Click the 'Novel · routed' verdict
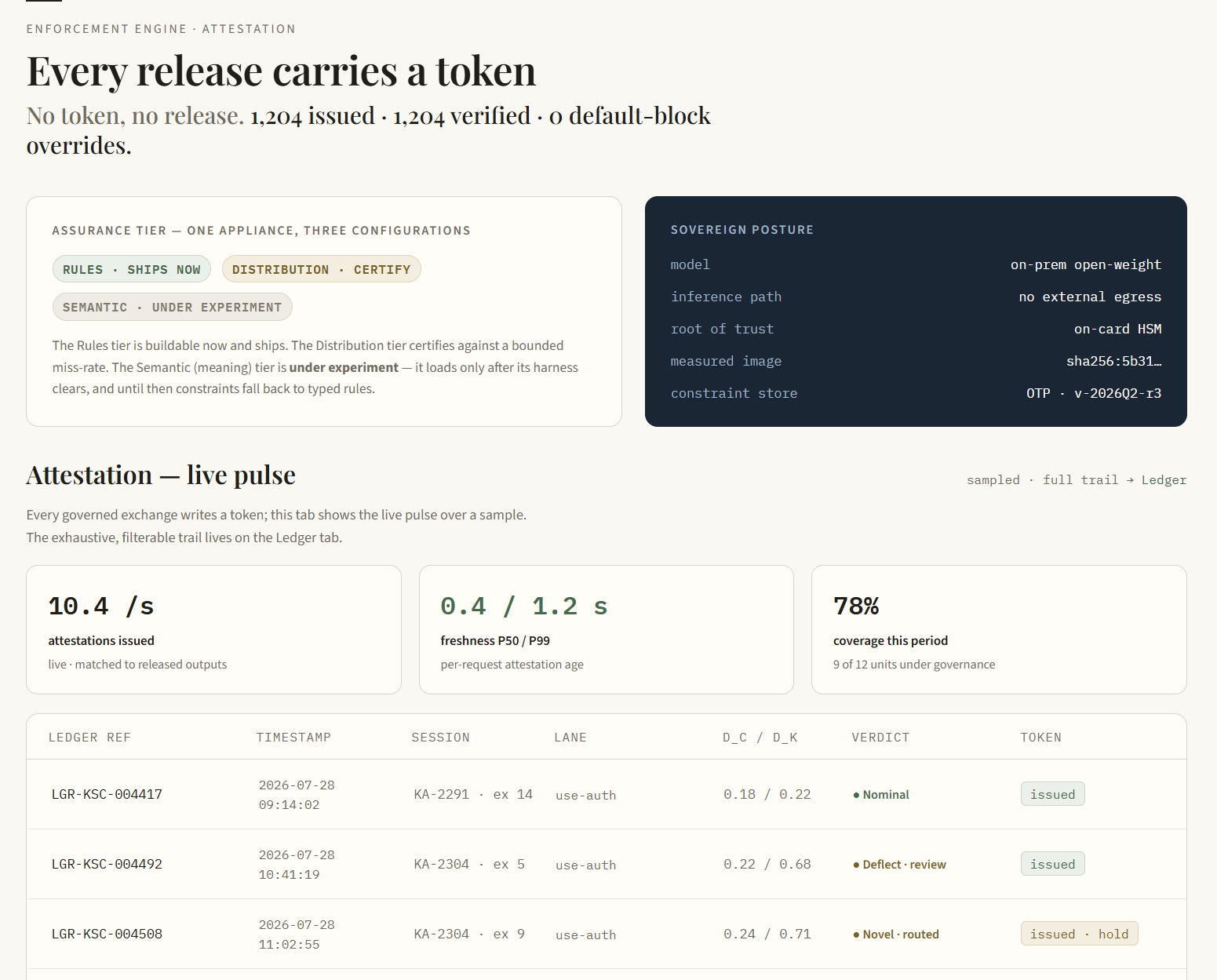Image resolution: width=1217 pixels, height=980 pixels. pos(896,934)
